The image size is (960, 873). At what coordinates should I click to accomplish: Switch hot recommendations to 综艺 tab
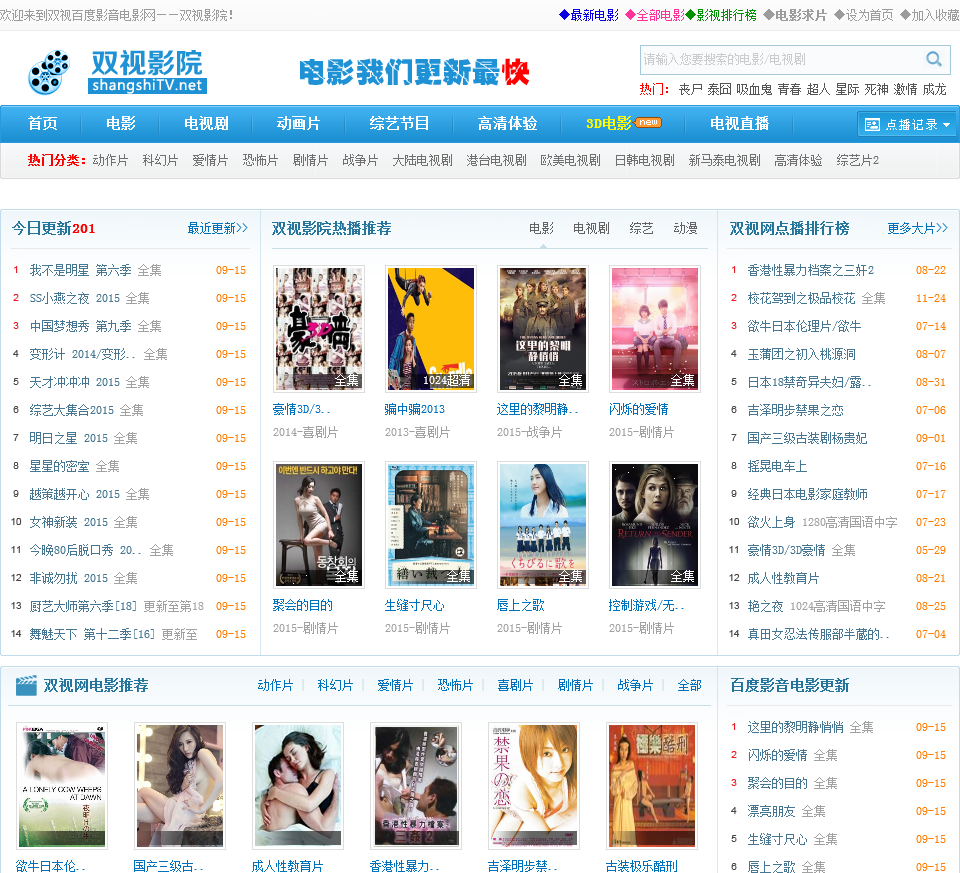click(642, 228)
